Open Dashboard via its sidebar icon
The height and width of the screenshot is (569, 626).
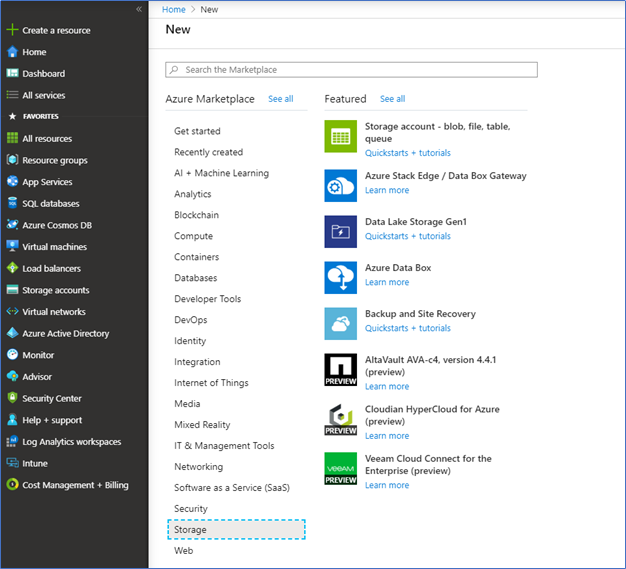(12, 73)
